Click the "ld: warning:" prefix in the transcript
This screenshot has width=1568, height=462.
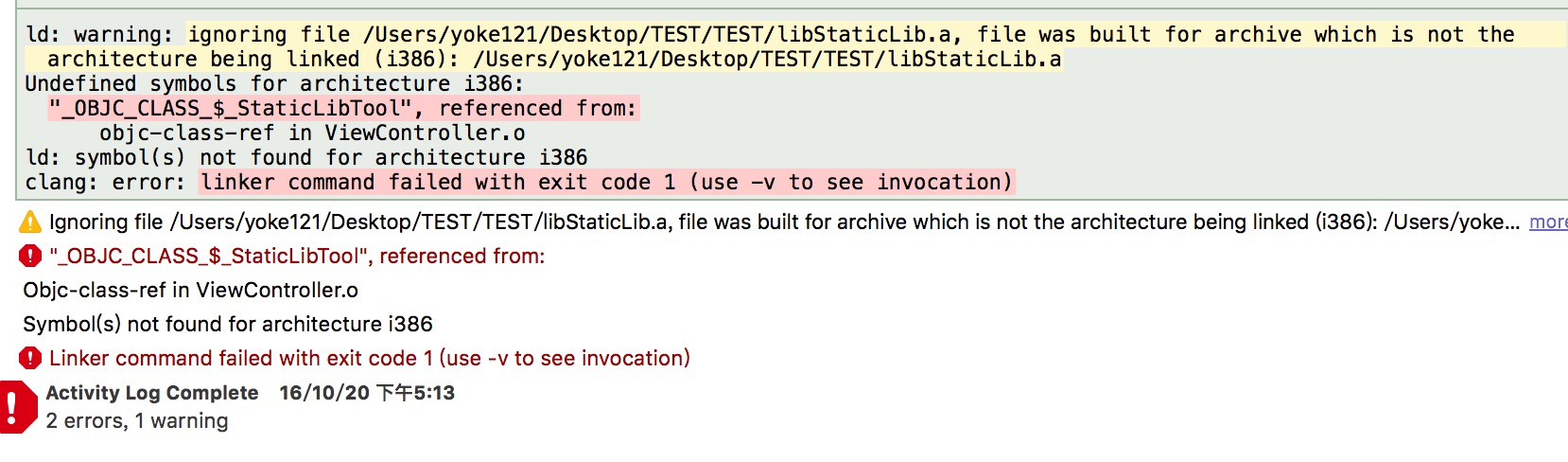coord(99,34)
